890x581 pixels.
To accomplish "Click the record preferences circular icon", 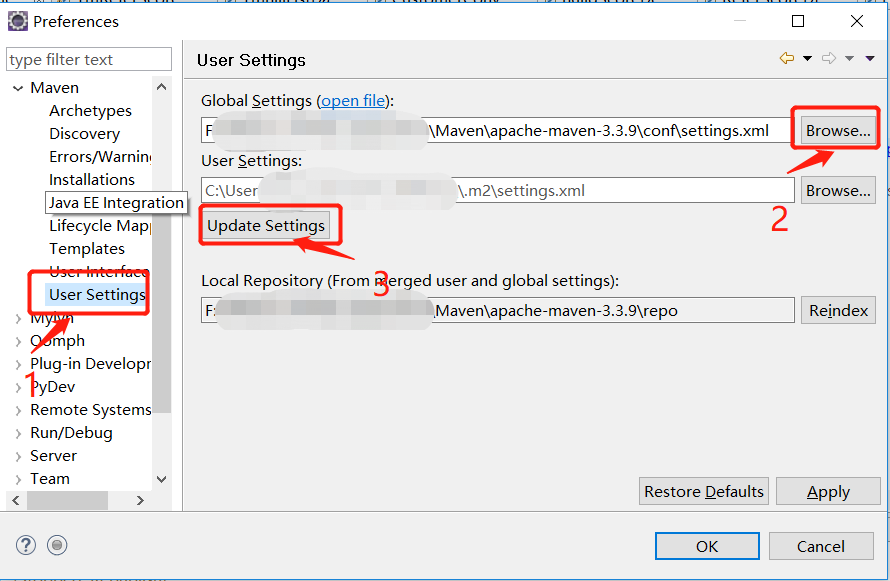I will (x=57, y=545).
